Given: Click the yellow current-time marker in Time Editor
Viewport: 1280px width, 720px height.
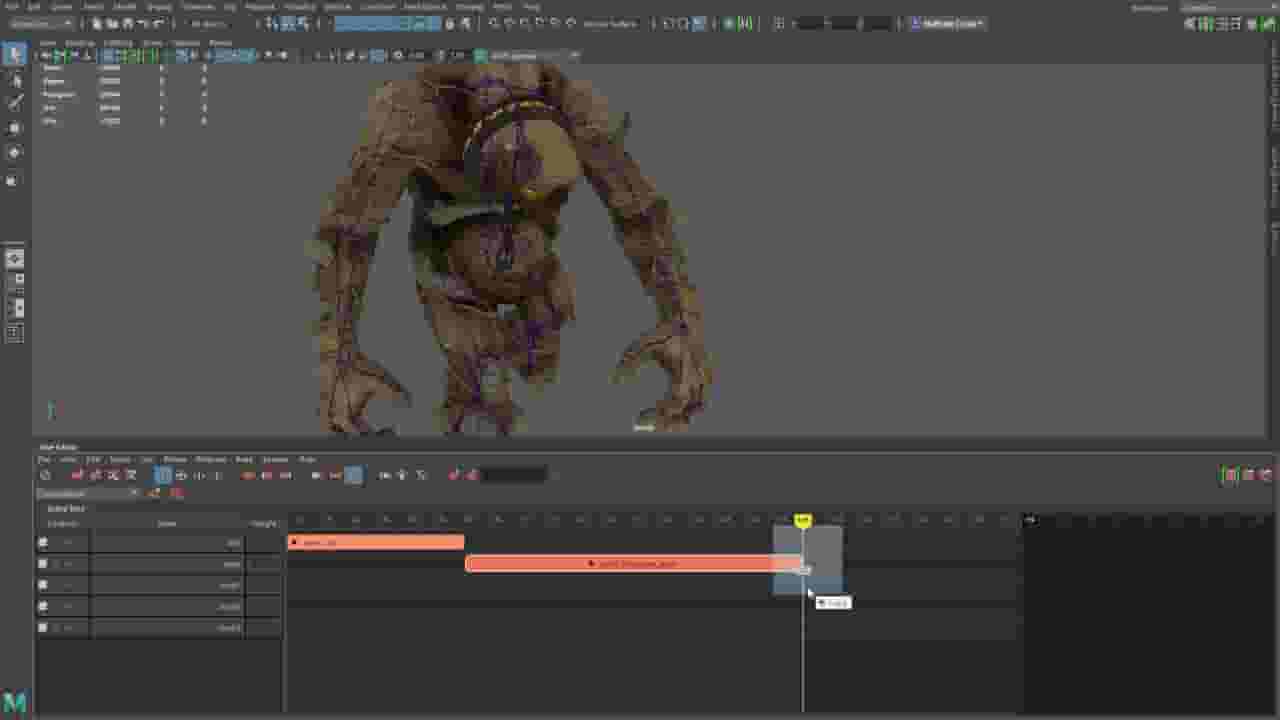Looking at the screenshot, I should pos(802,521).
